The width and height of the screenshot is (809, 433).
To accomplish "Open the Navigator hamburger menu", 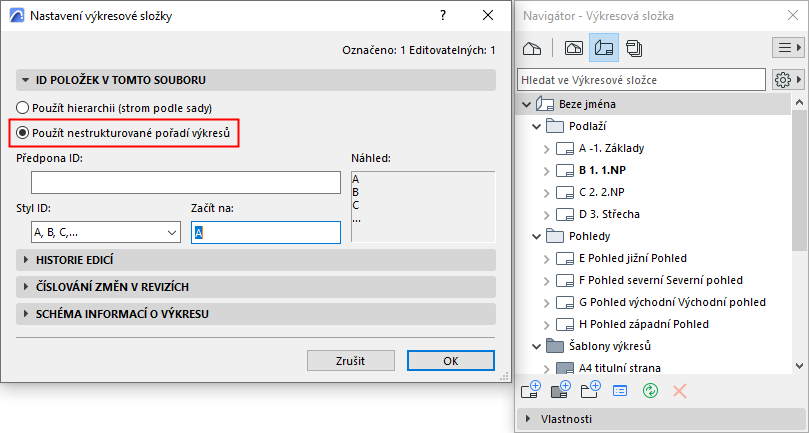I will pos(785,47).
